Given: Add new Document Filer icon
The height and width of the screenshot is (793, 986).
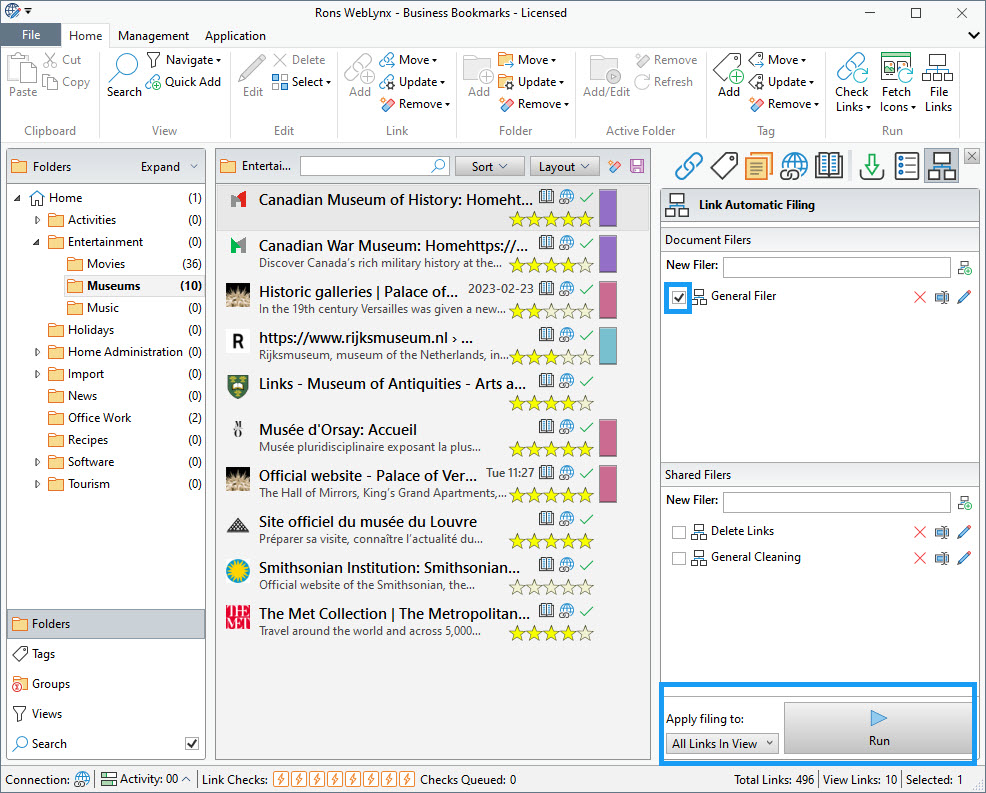Looking at the screenshot, I should click(x=965, y=268).
